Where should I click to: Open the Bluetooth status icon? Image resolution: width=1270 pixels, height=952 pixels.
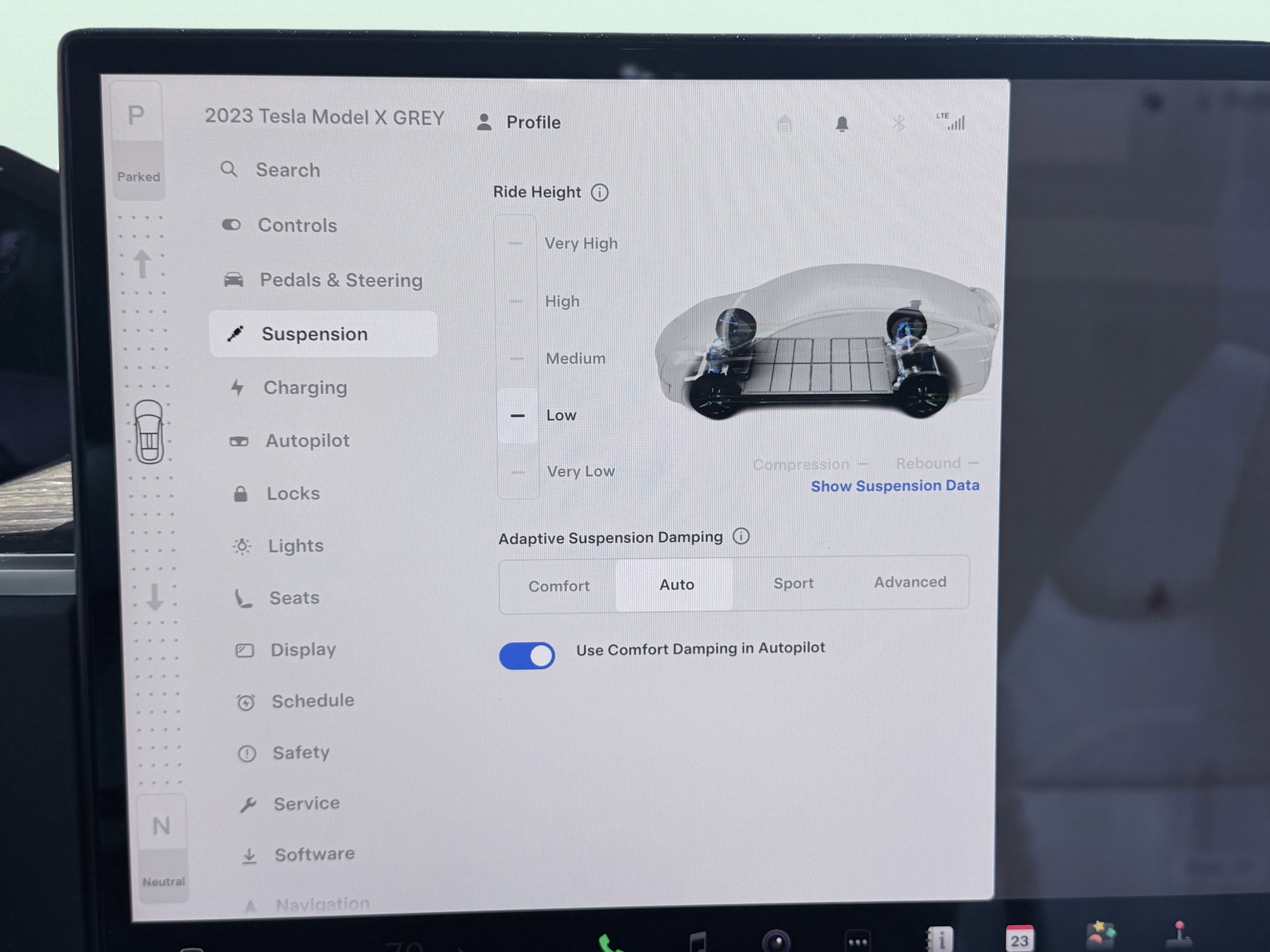(899, 122)
